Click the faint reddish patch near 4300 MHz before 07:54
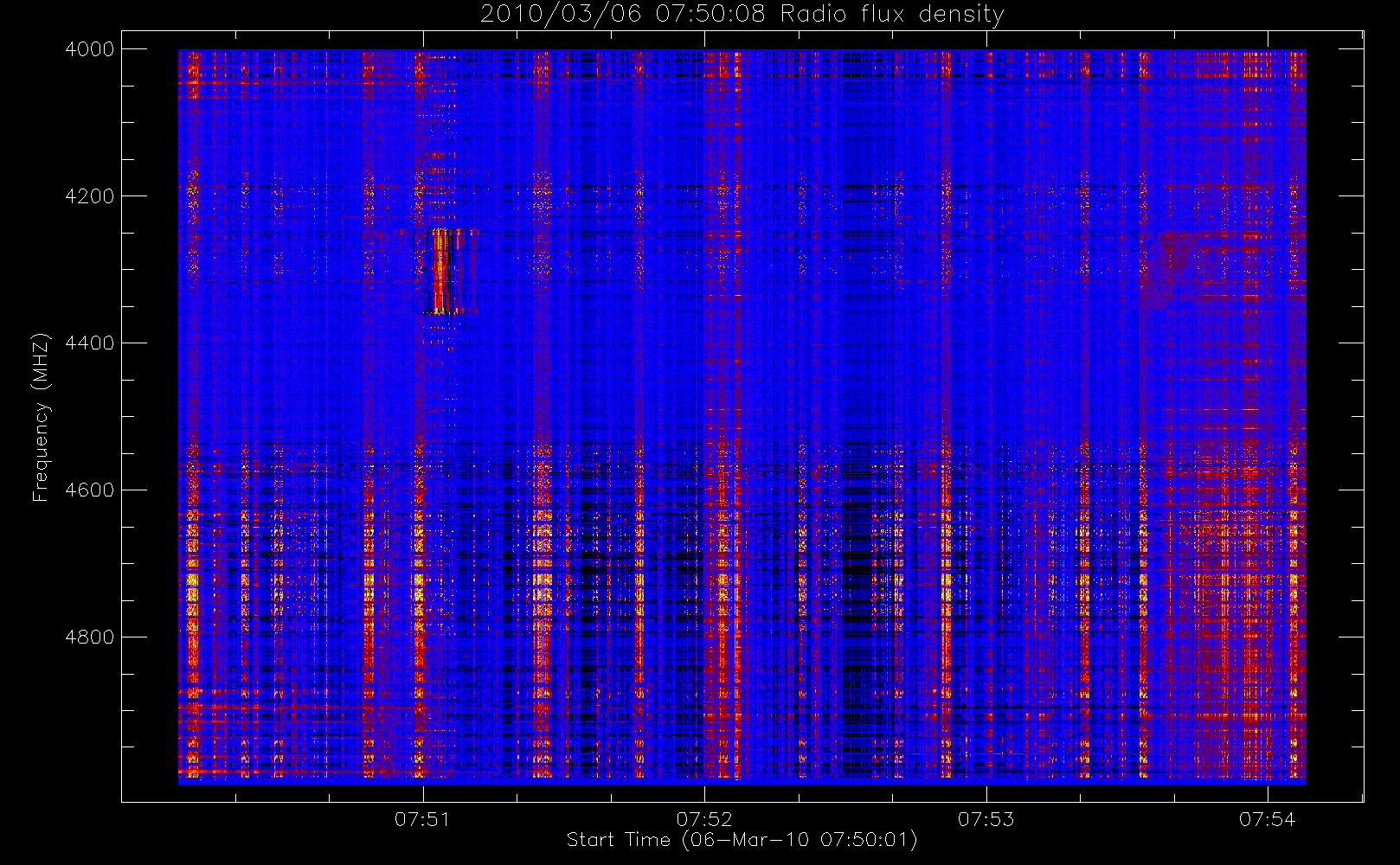The image size is (1400, 865). point(1170,268)
